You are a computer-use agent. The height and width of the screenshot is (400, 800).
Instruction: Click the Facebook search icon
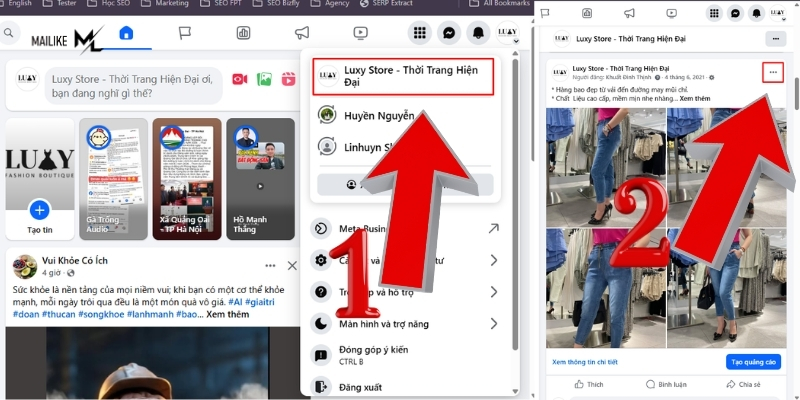click(8, 33)
